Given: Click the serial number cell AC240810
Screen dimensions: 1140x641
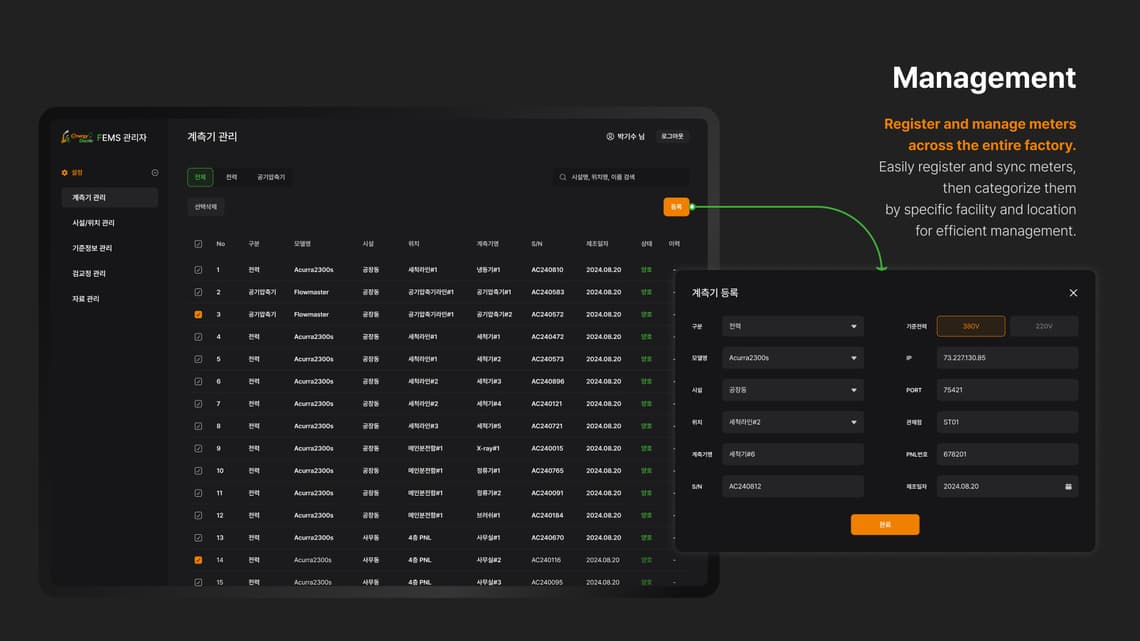Looking at the screenshot, I should [547, 270].
